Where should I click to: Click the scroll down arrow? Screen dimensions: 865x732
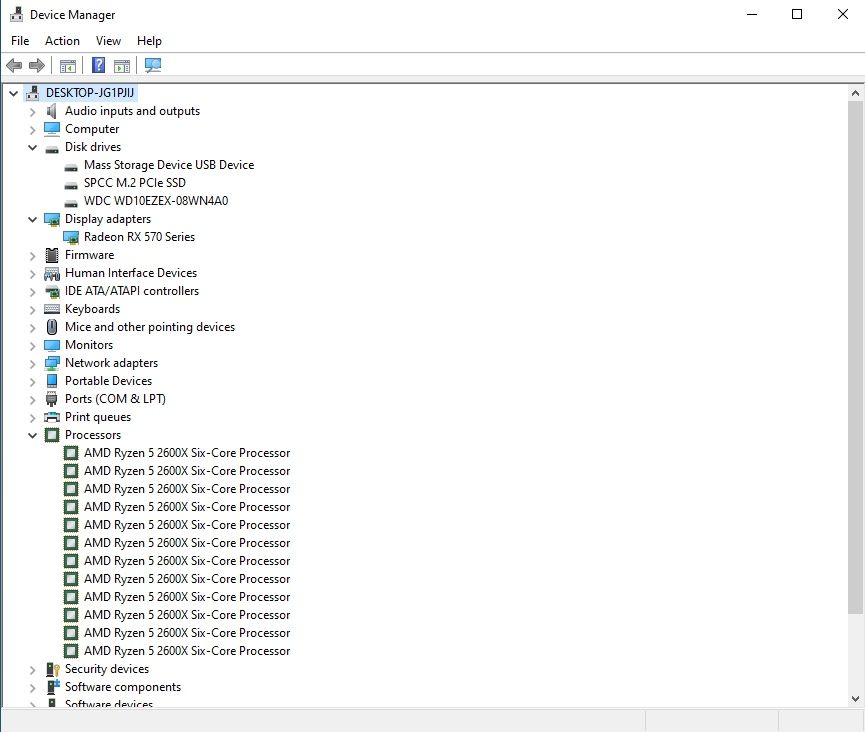pyautogui.click(x=856, y=699)
